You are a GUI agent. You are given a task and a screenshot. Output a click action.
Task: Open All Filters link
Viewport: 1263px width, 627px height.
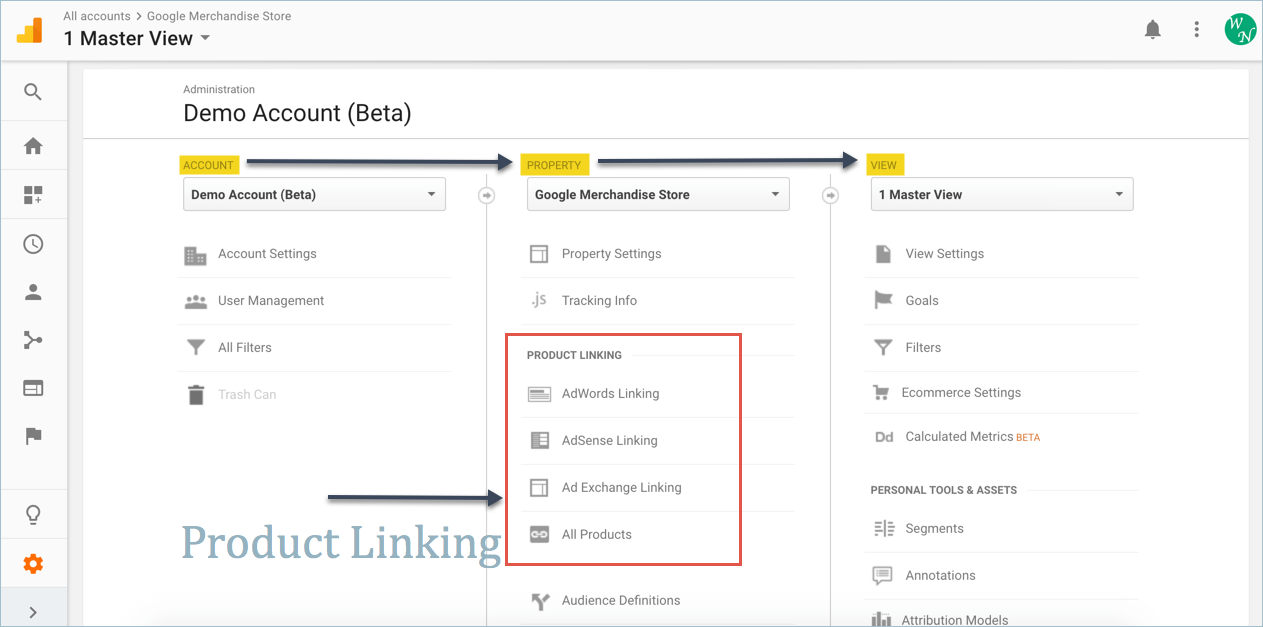click(245, 348)
